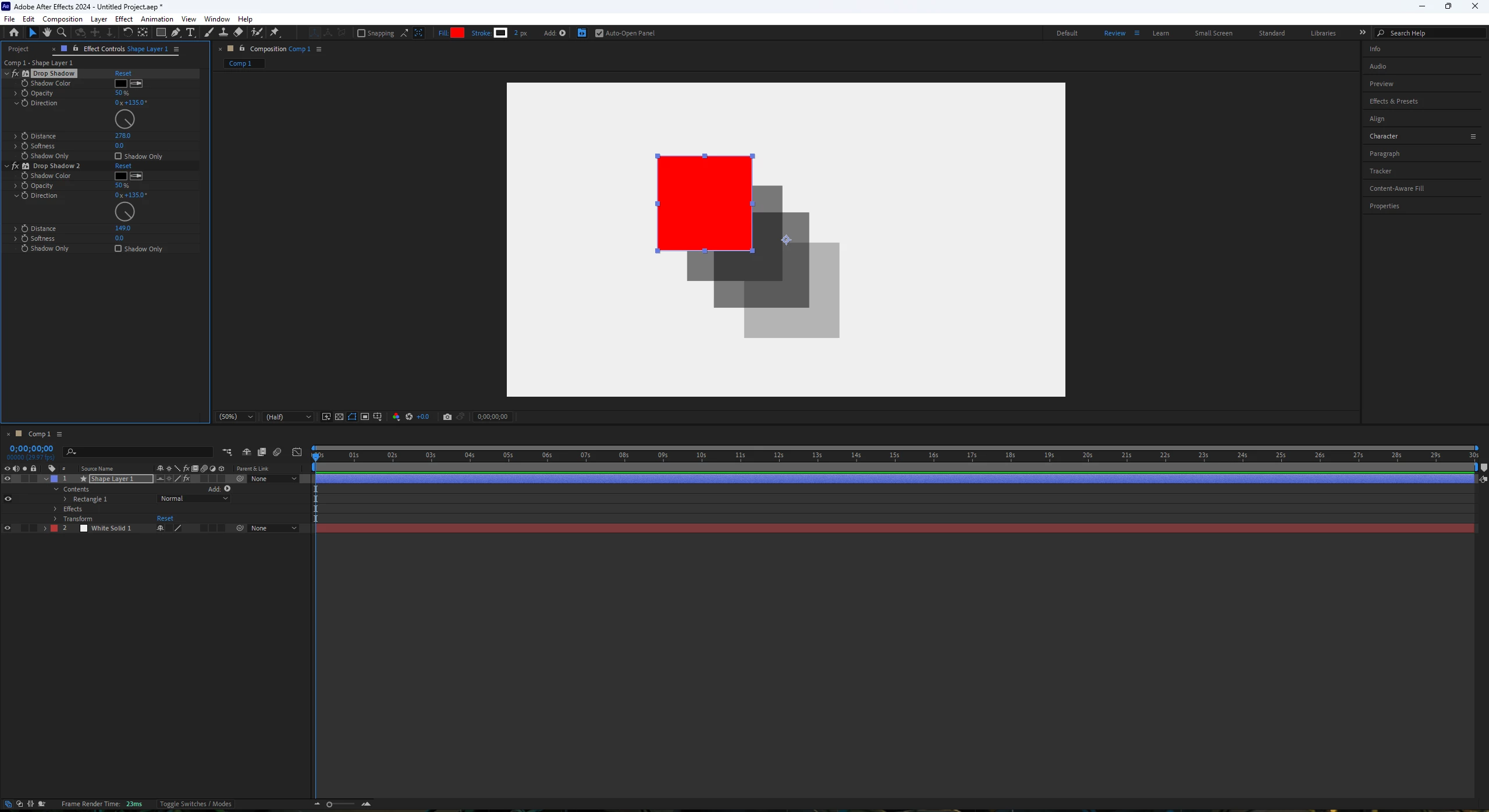Click the Search Help field
This screenshot has height=812, width=1489.
[1431, 33]
